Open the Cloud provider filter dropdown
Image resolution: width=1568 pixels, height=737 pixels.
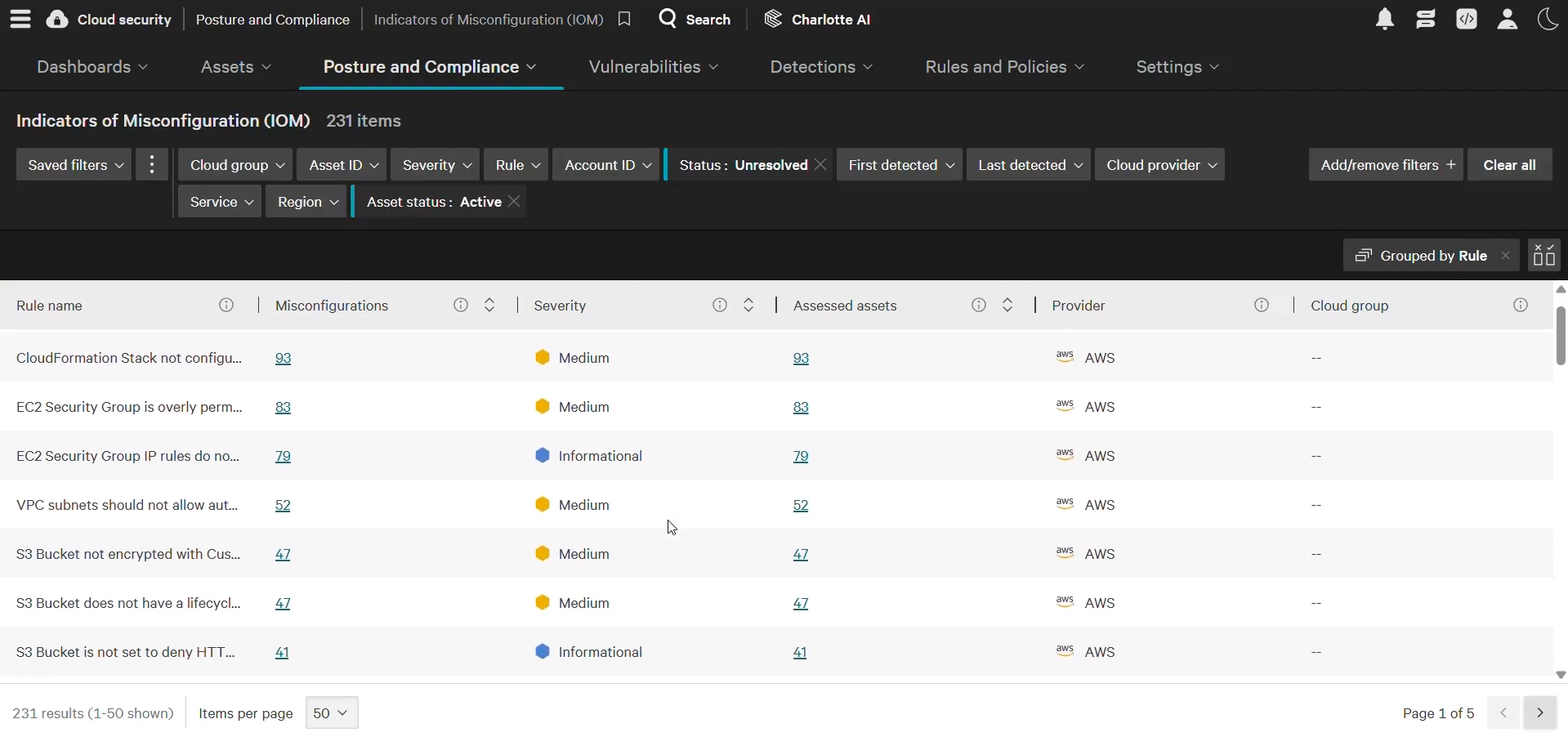coord(1160,165)
